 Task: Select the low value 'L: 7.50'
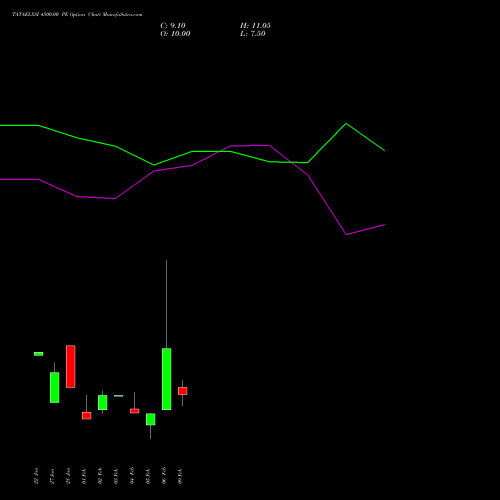[x=253, y=34]
